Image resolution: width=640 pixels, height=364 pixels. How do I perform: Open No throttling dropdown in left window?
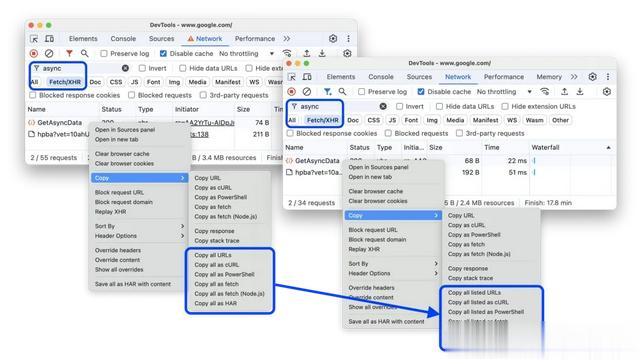pyautogui.click(x=246, y=53)
